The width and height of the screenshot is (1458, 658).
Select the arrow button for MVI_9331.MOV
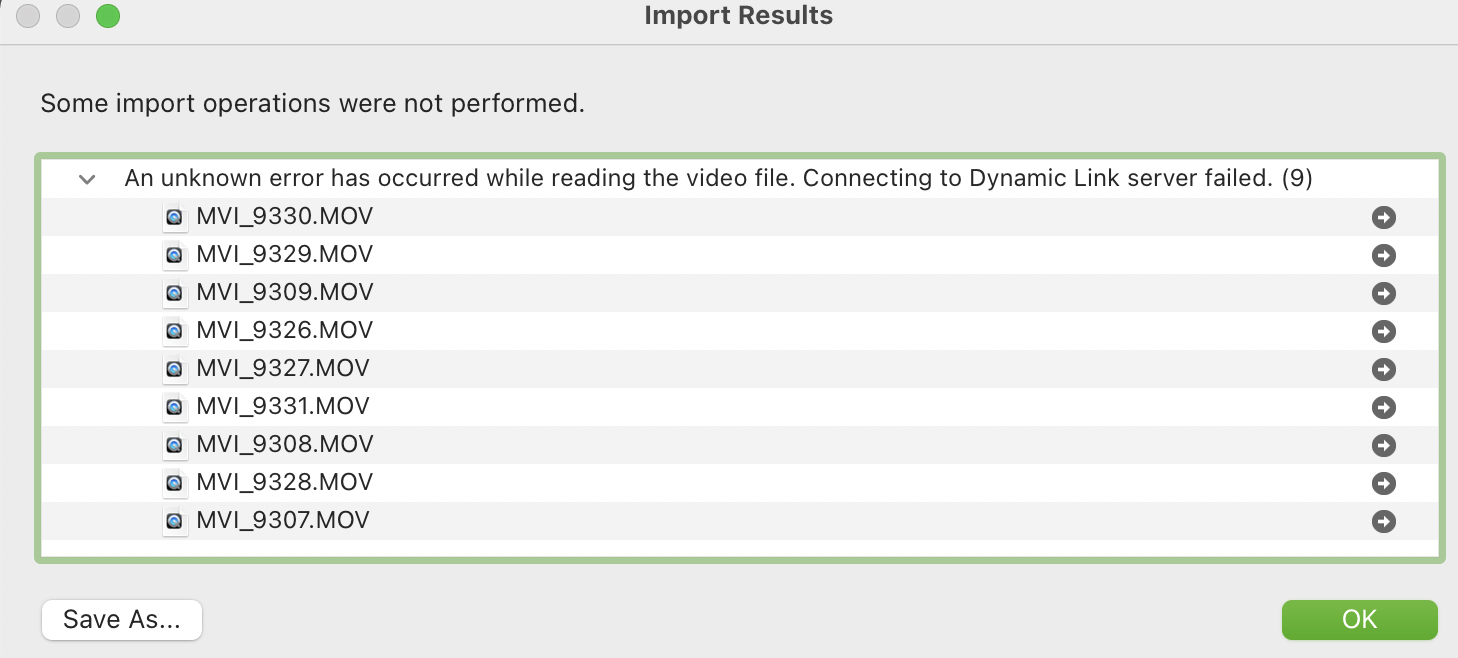pyautogui.click(x=1383, y=407)
